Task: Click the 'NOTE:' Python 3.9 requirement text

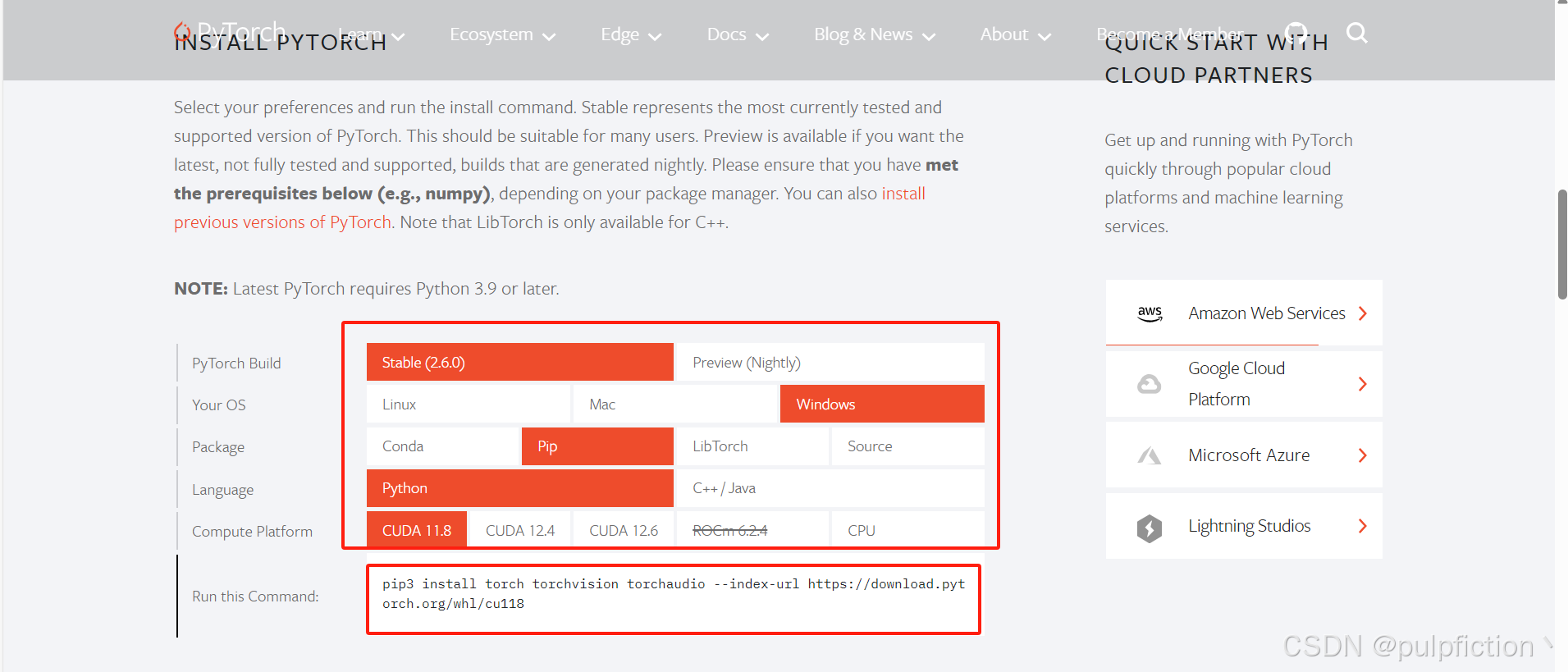Action: point(367,289)
